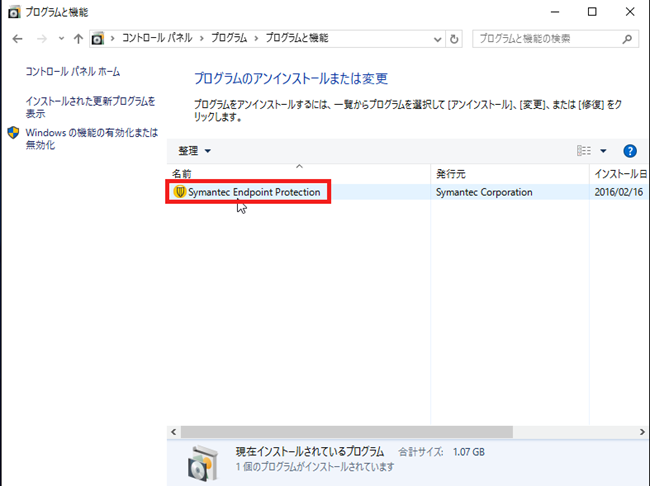Screen dimensions: 650x486
Task: Click the change view icon
Action: (x=584, y=151)
